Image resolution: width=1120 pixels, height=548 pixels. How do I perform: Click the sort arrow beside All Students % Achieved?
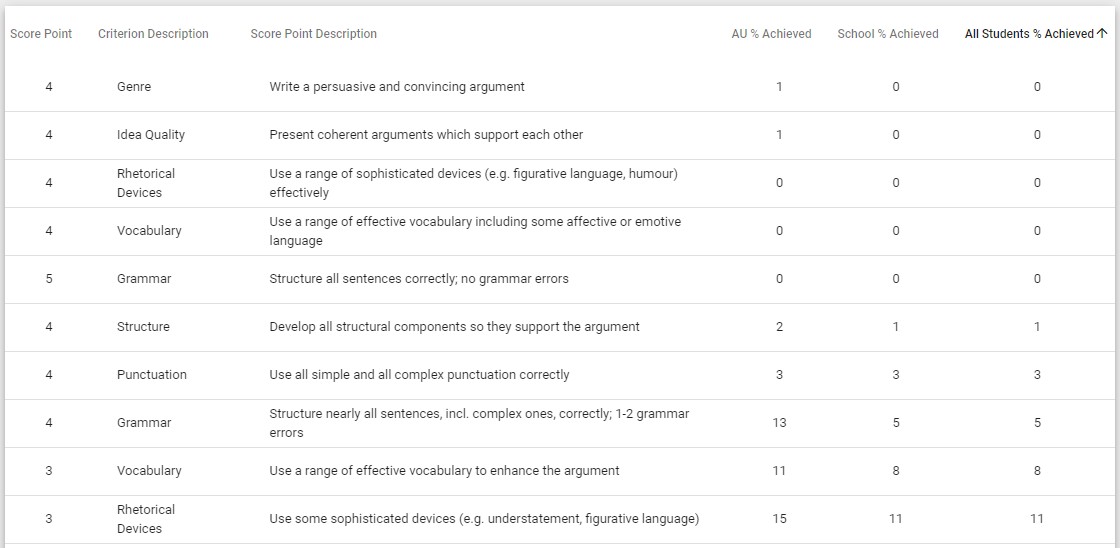coord(1101,34)
